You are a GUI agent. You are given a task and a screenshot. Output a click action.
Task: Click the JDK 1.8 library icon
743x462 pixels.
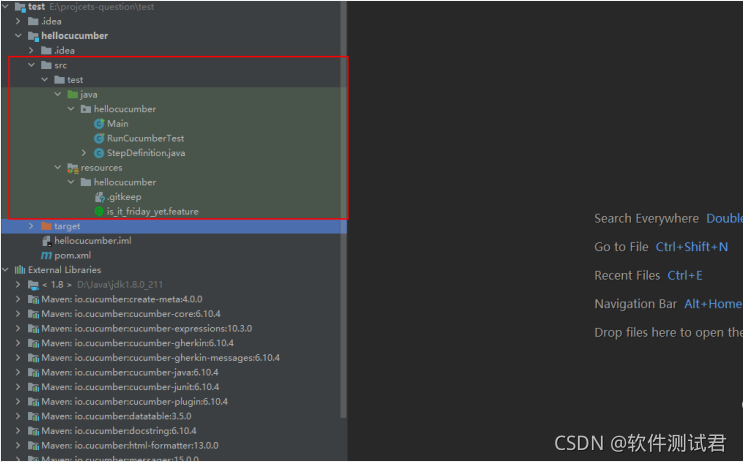(x=33, y=285)
